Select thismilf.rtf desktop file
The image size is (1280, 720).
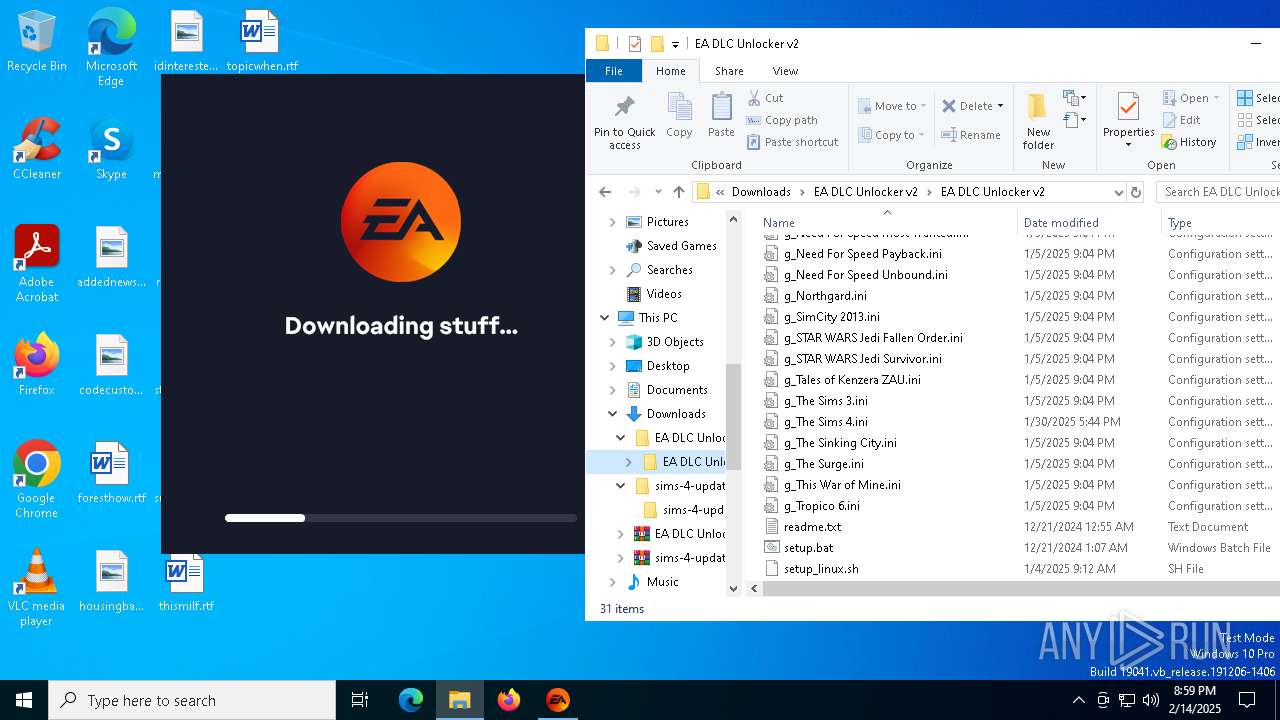186,580
